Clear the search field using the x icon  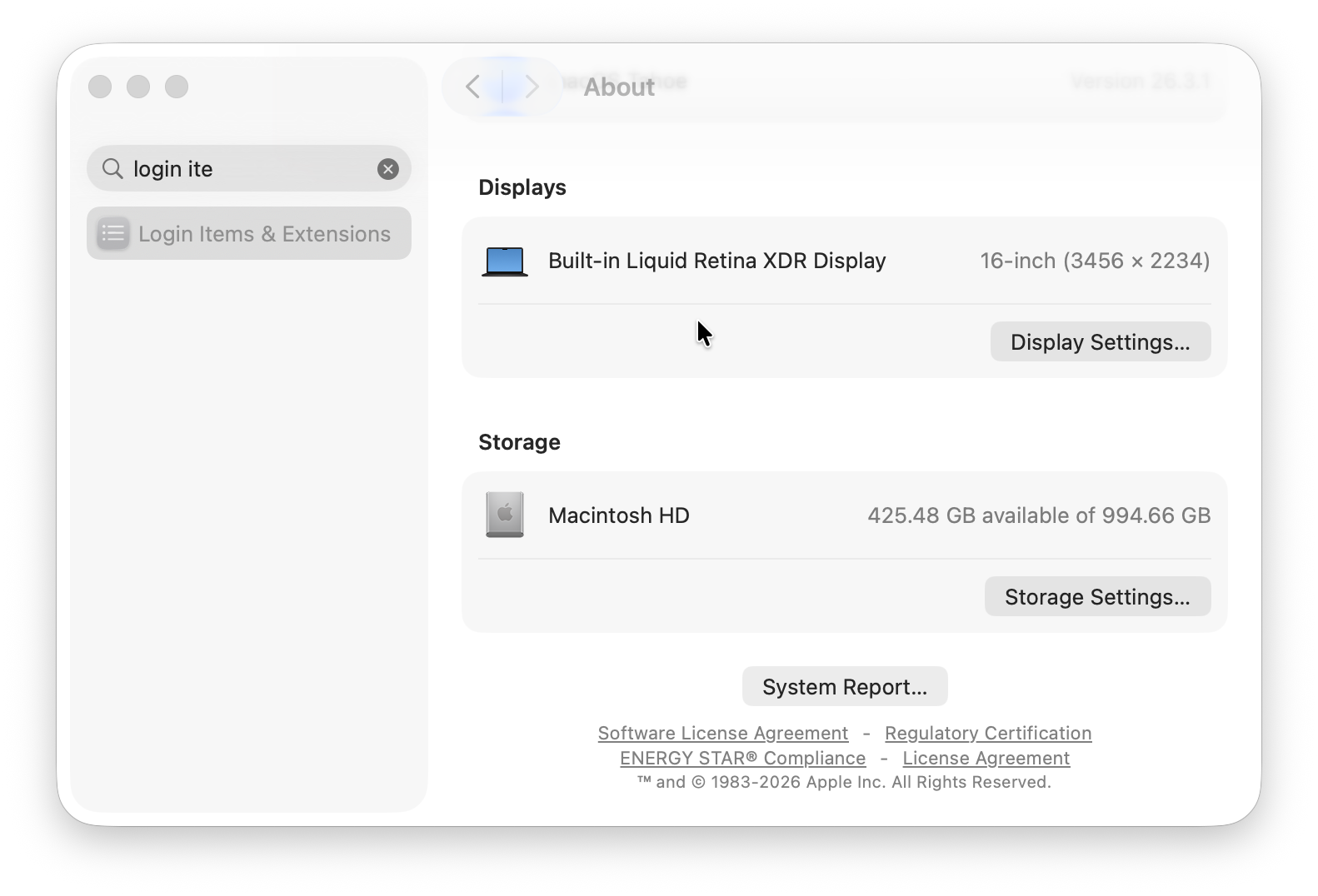[x=387, y=168]
